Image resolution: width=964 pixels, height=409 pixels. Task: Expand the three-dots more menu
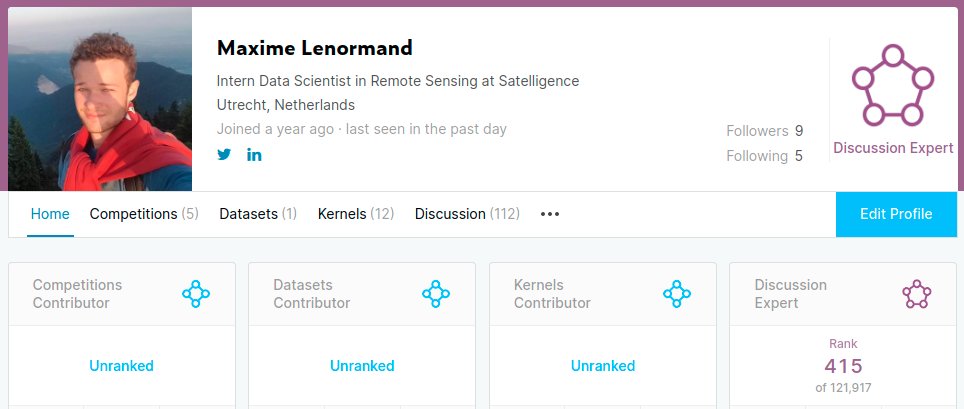tap(549, 214)
